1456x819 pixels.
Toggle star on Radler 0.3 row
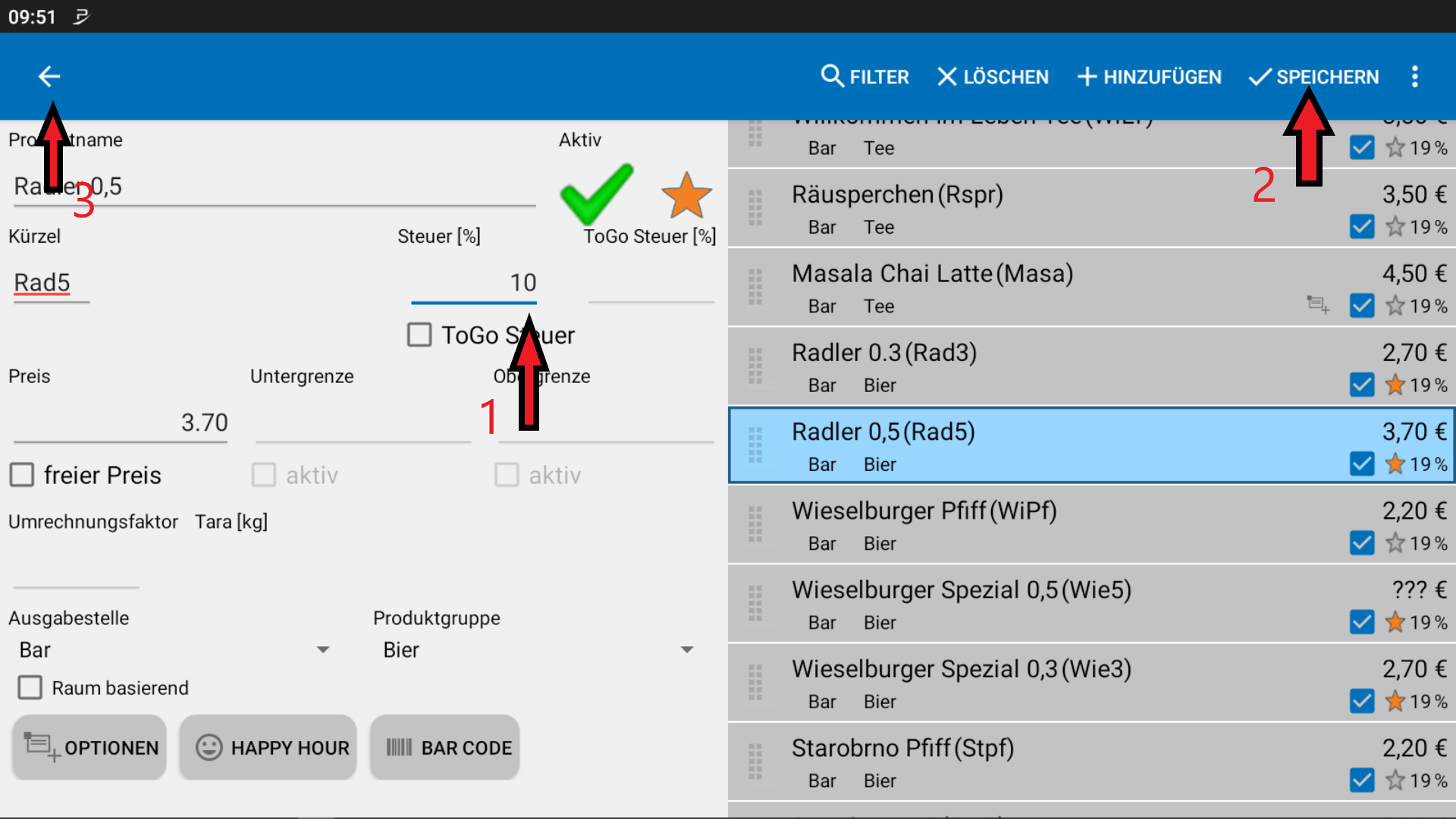tap(1395, 384)
